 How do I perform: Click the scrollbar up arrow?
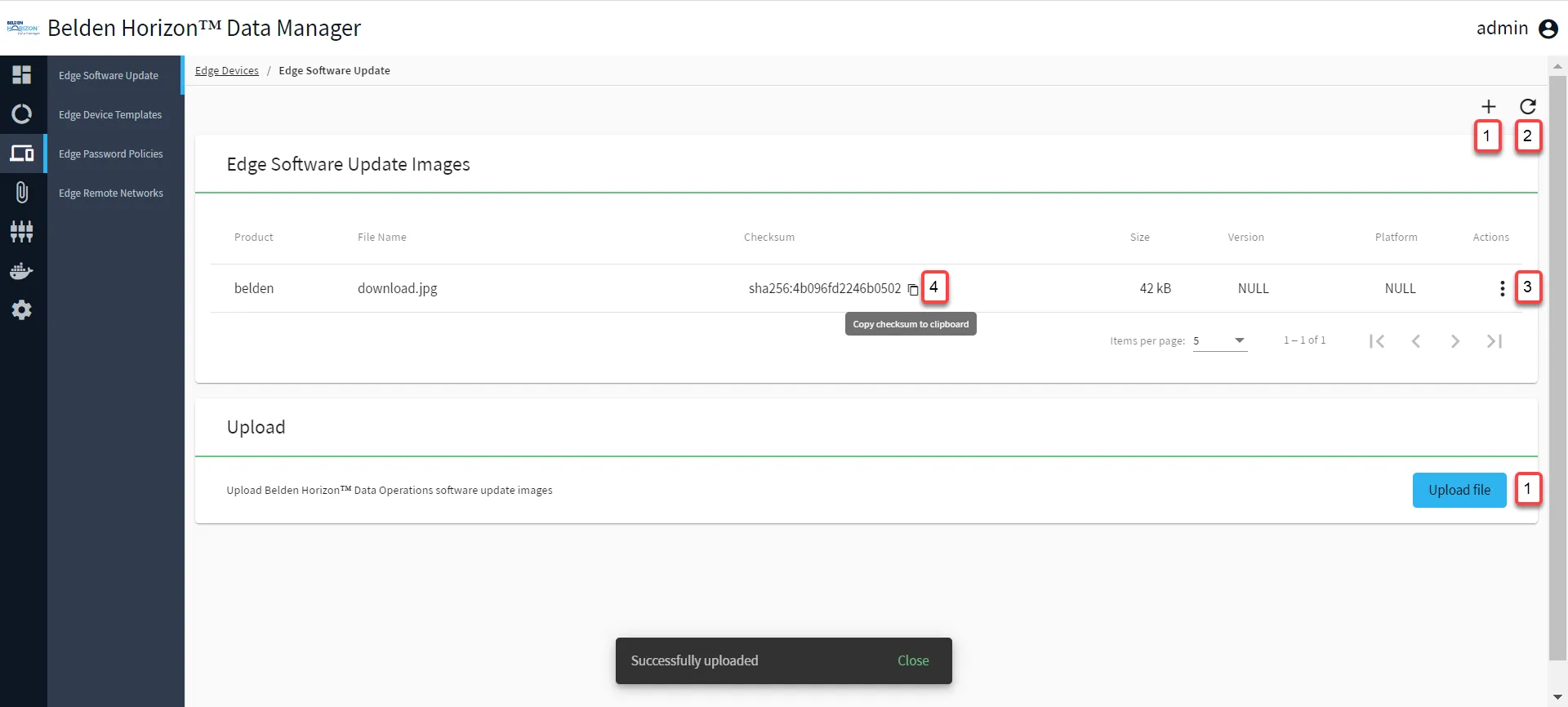pyautogui.click(x=1558, y=65)
